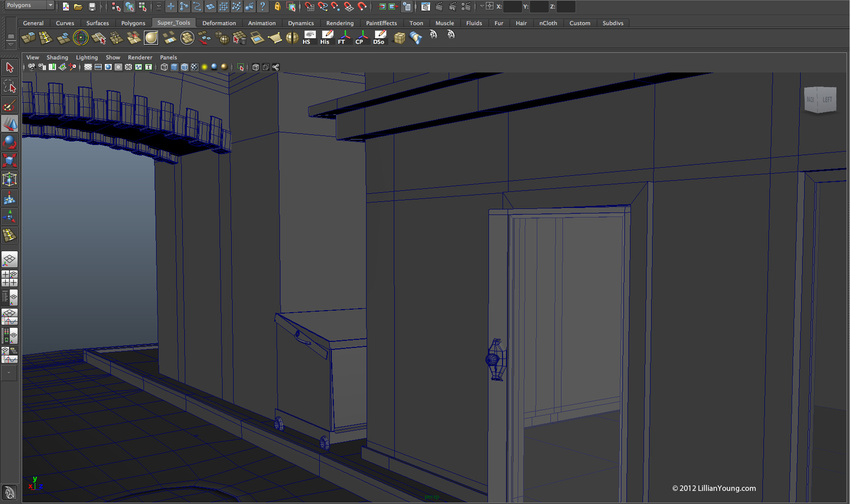Click the circled target shelf icon
The image size is (850, 504).
pyautogui.click(x=80, y=37)
